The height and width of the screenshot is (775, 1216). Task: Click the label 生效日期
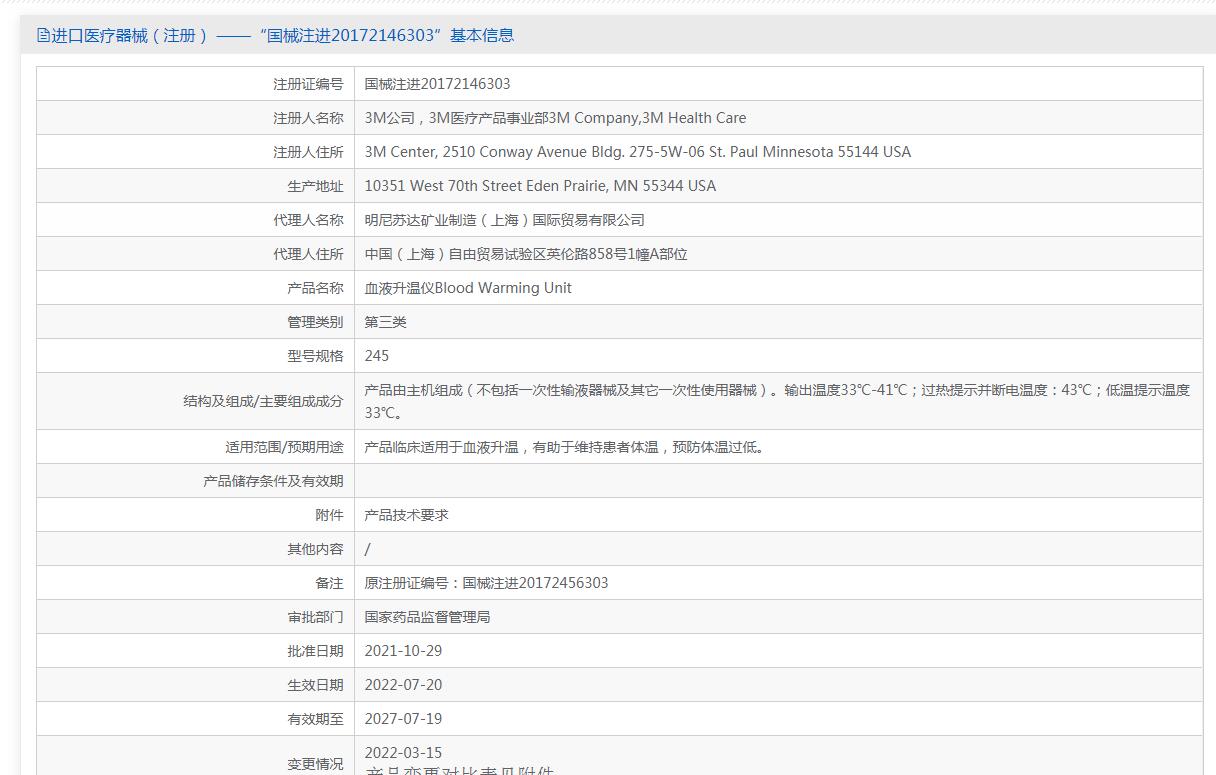[x=315, y=685]
